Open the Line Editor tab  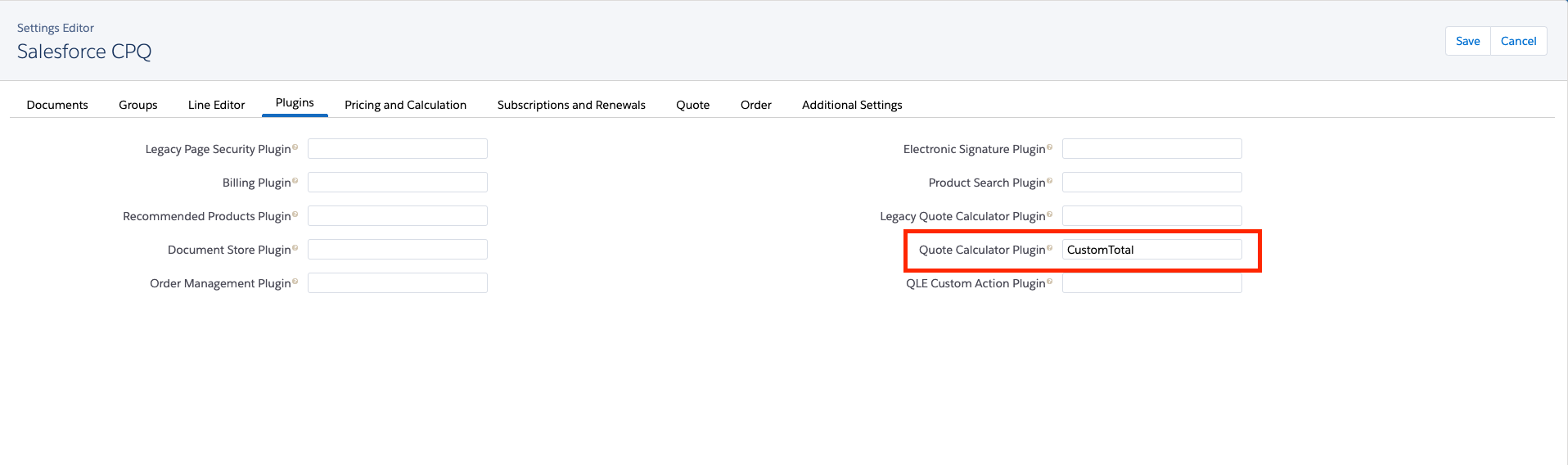(217, 105)
